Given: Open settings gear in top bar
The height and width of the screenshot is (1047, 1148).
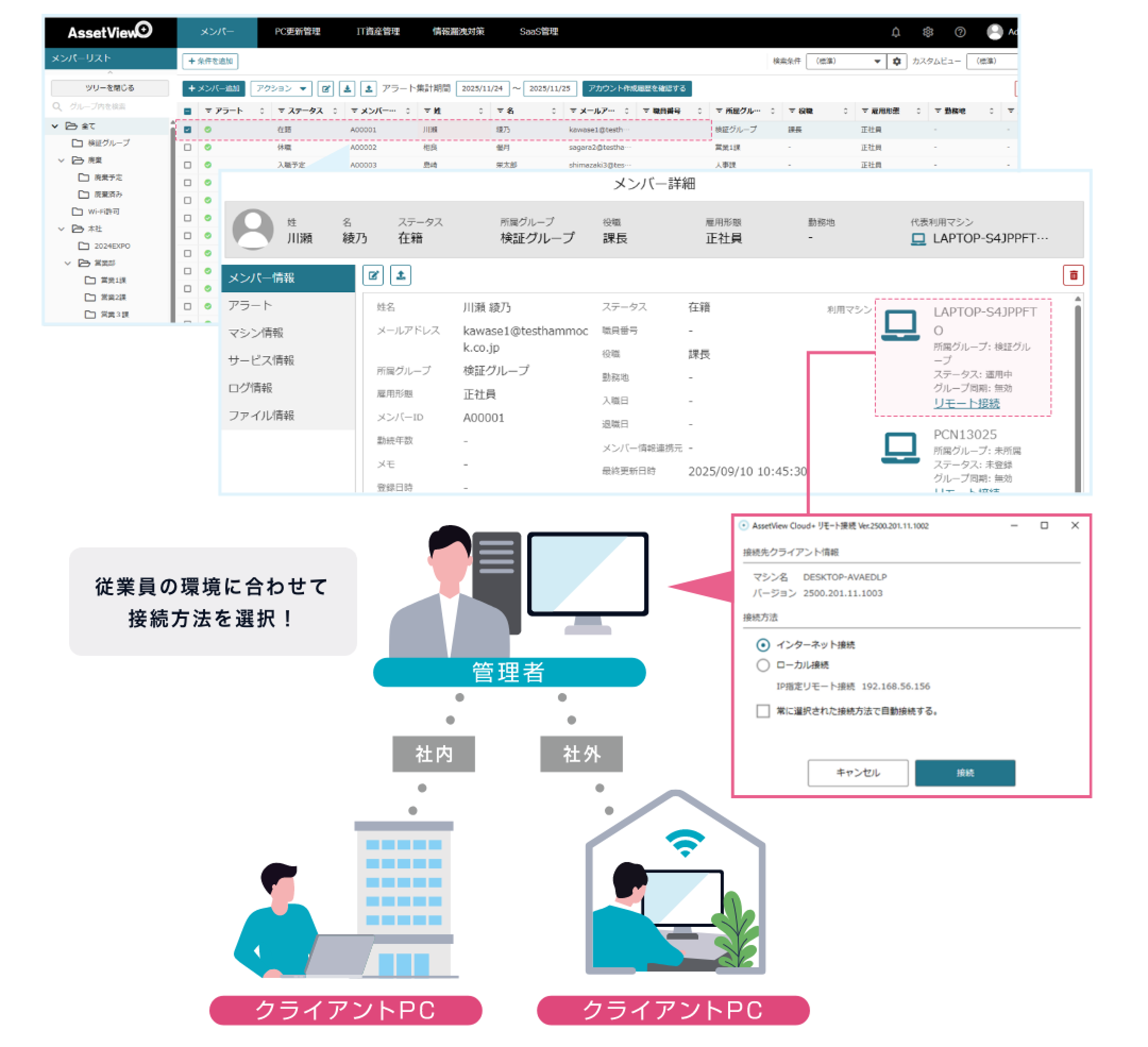Looking at the screenshot, I should [927, 32].
